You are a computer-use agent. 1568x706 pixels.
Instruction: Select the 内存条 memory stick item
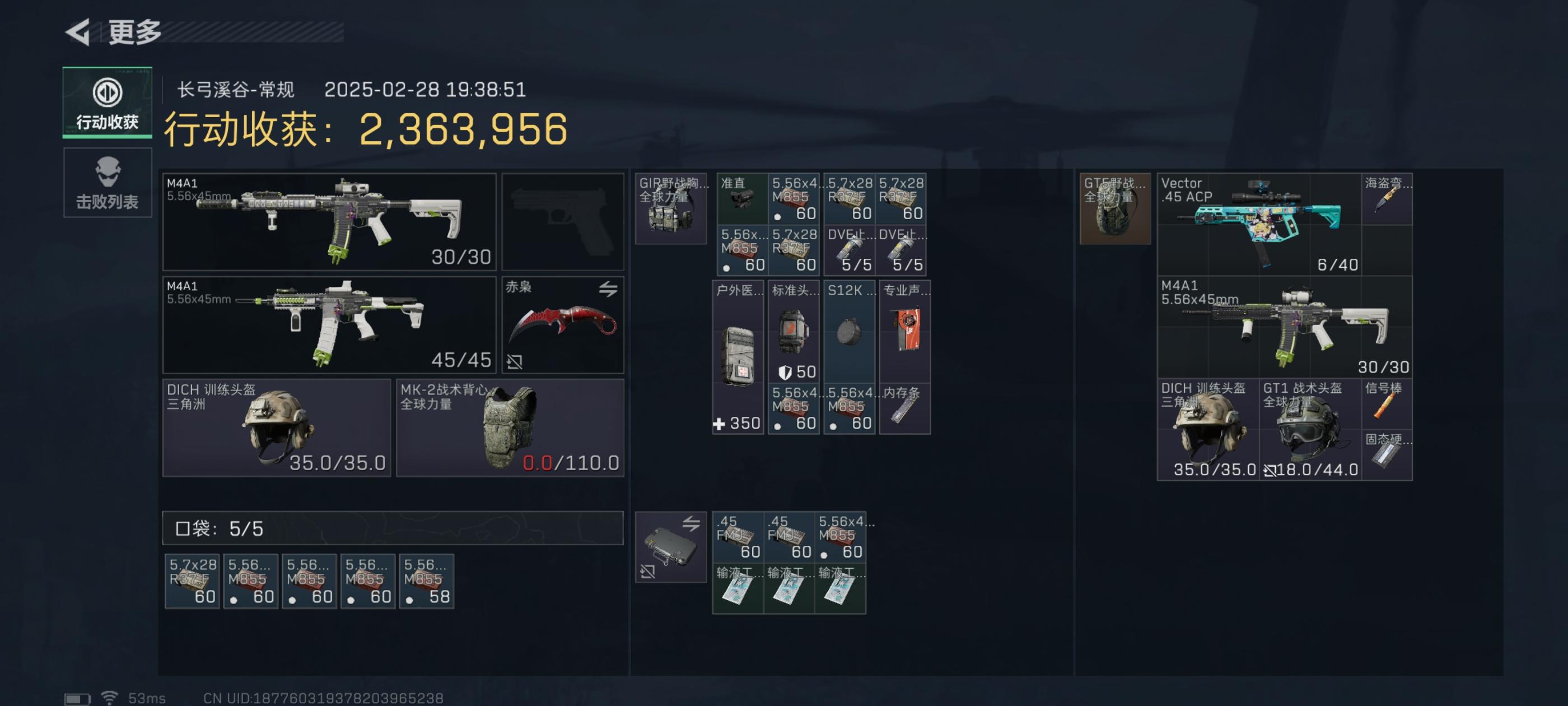tap(904, 408)
